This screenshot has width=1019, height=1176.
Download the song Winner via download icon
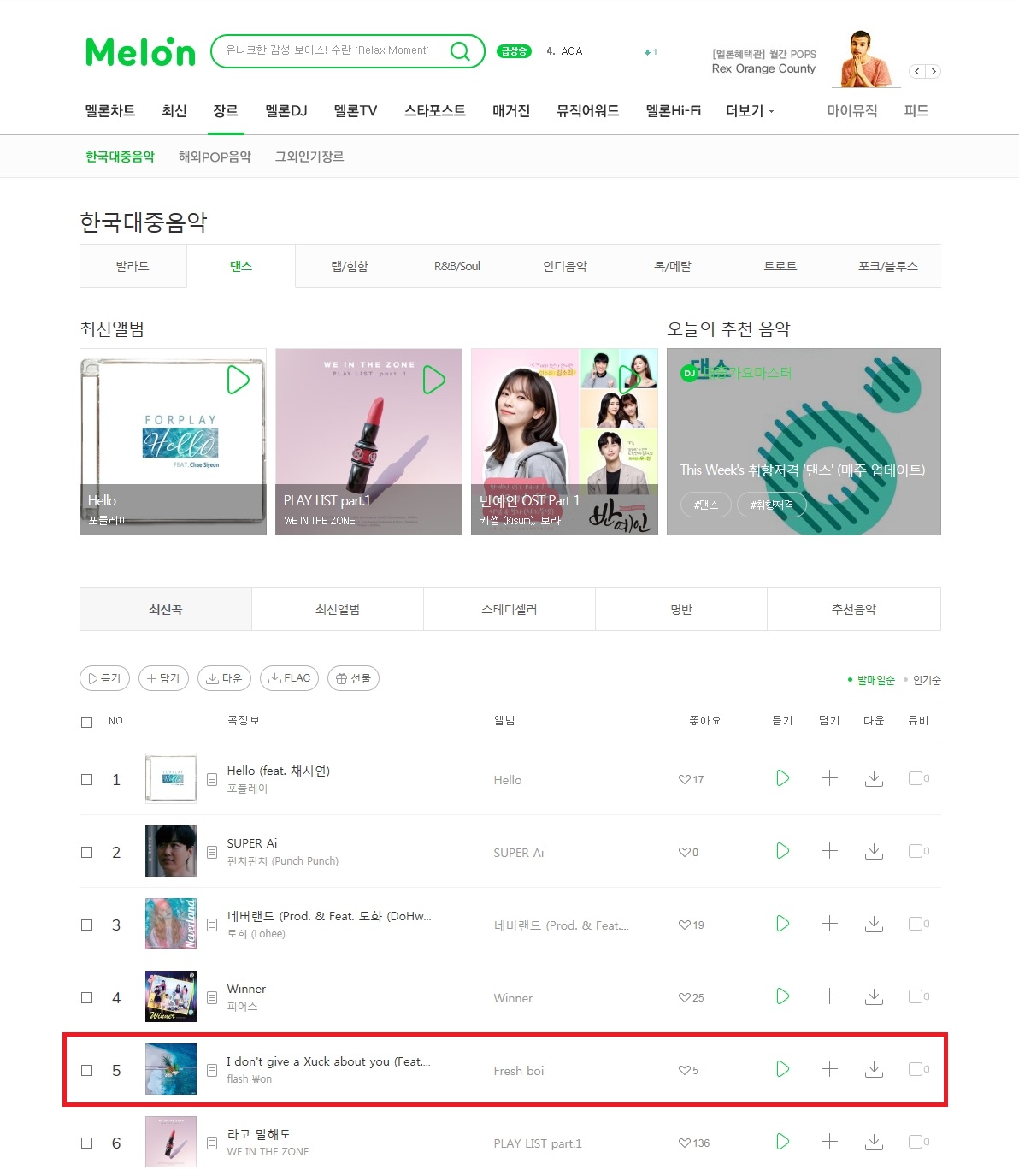point(874,996)
